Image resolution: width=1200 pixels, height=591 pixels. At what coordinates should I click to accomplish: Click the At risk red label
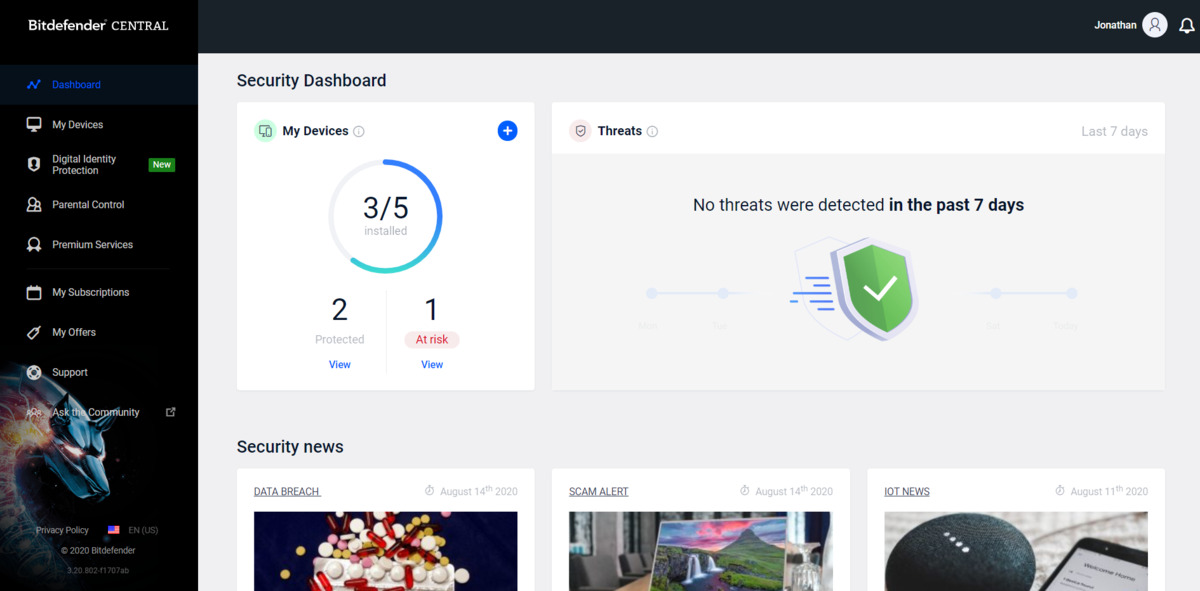coord(432,340)
